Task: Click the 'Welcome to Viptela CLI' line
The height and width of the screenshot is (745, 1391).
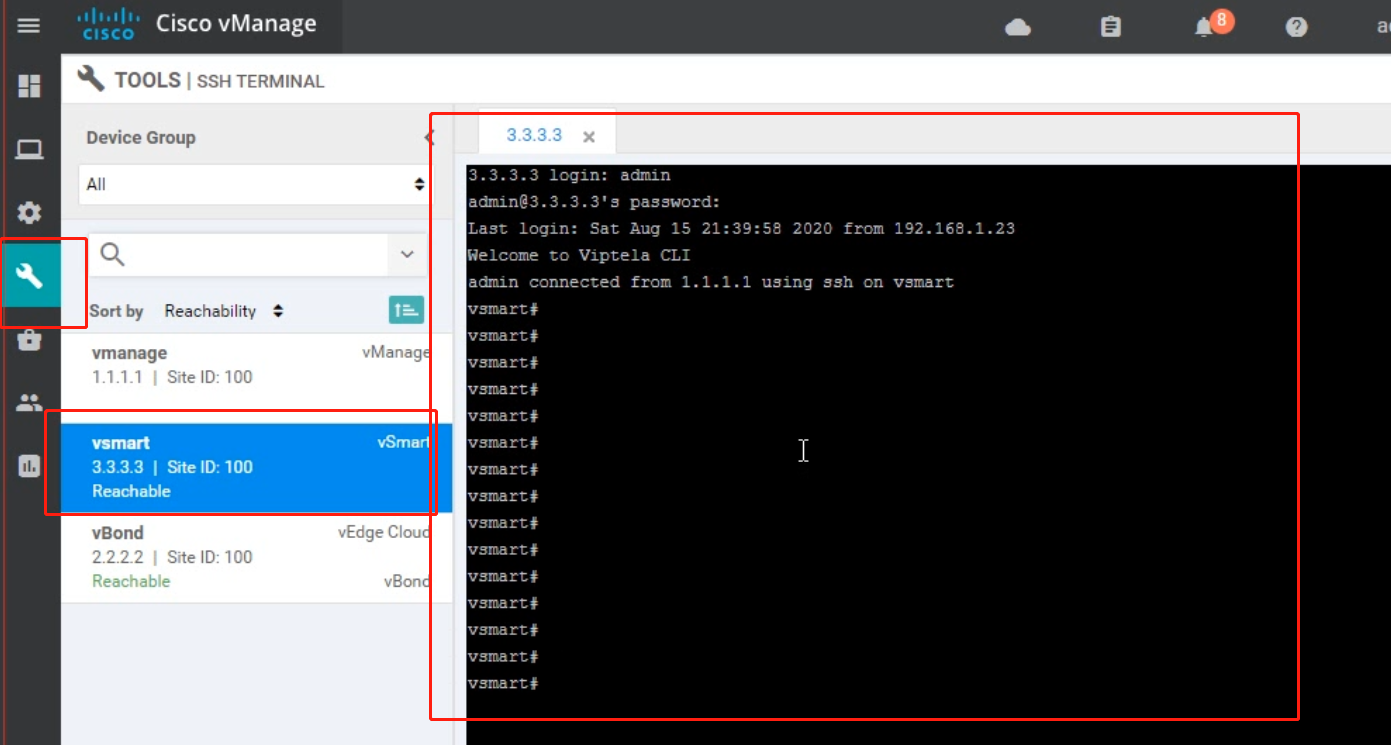Action: point(579,255)
